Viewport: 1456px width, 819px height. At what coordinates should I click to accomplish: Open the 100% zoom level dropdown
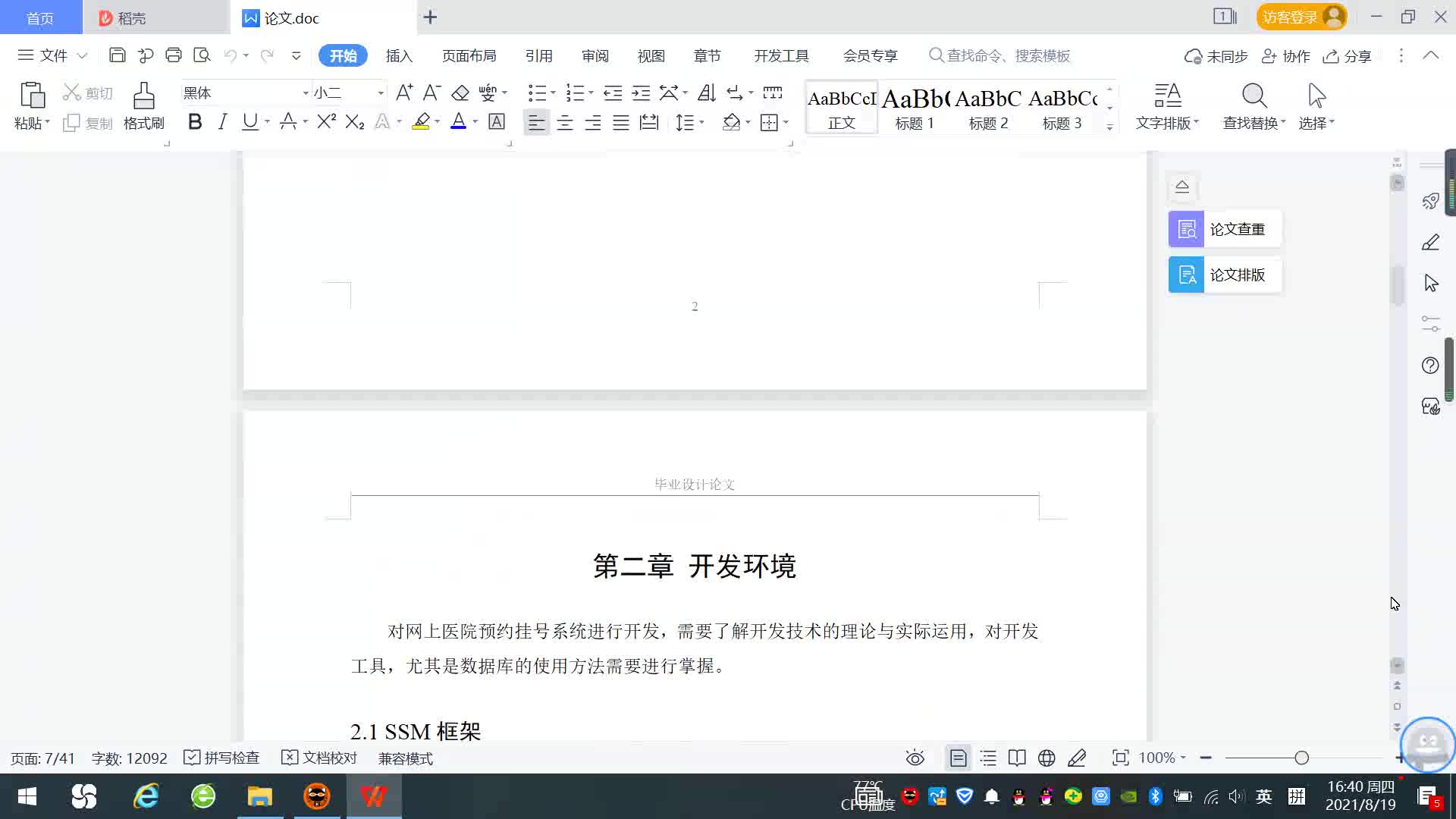point(1163,758)
